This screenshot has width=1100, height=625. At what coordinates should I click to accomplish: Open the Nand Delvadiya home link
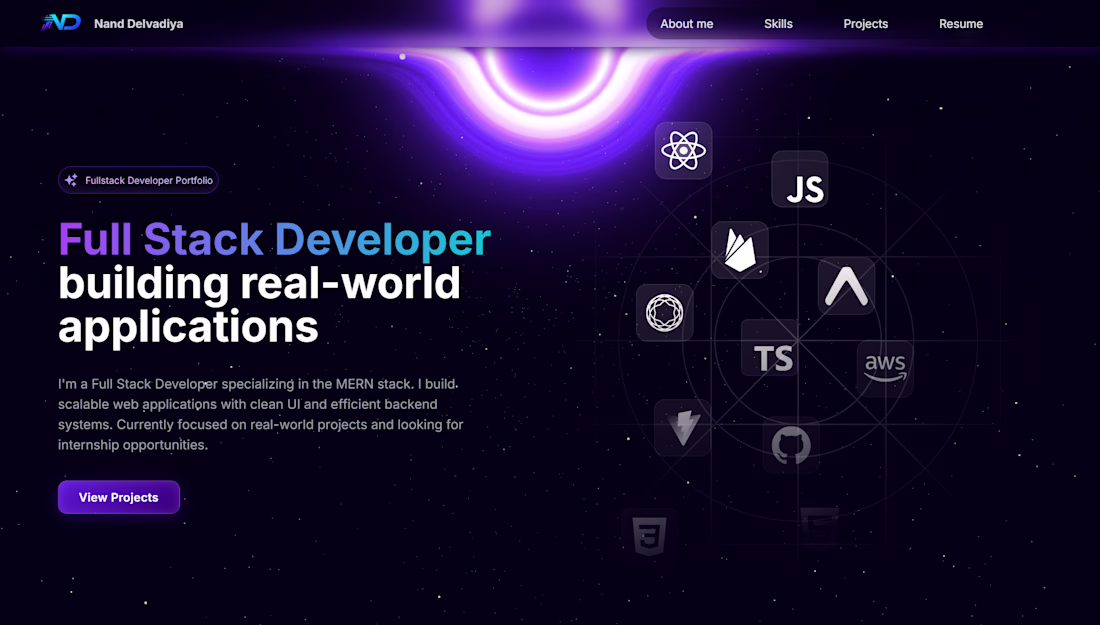(138, 24)
